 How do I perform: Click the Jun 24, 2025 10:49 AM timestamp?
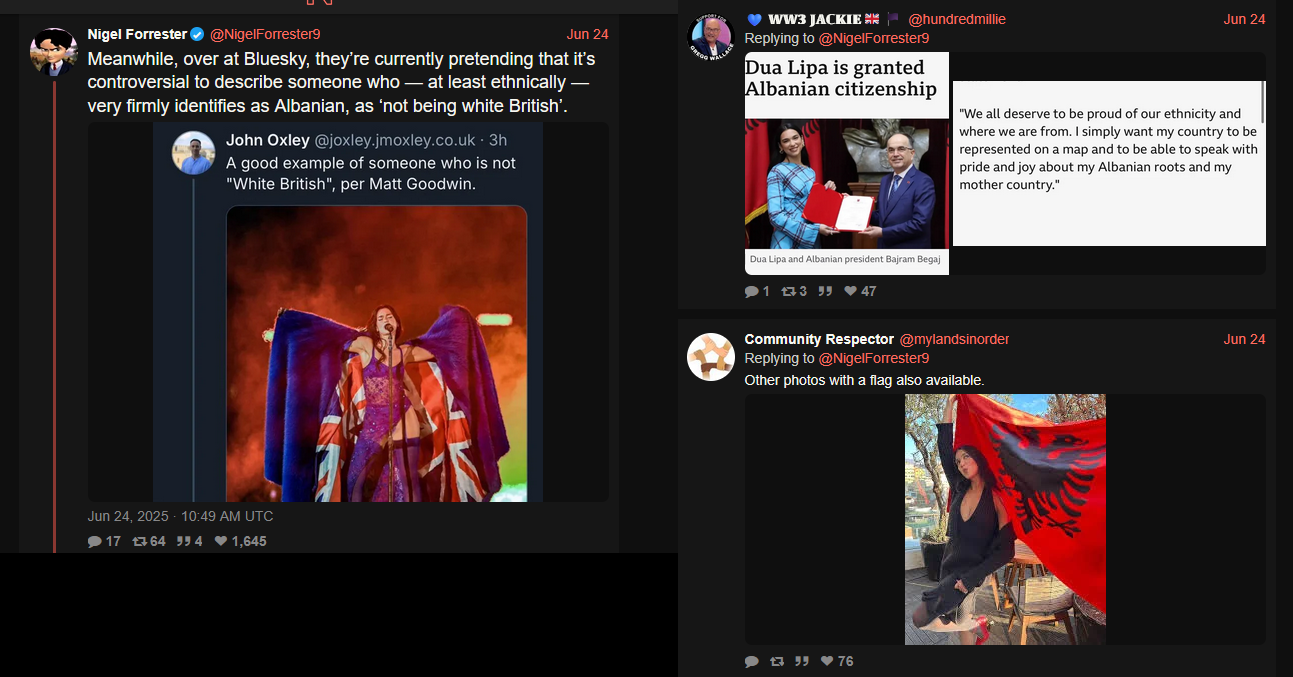click(180, 516)
